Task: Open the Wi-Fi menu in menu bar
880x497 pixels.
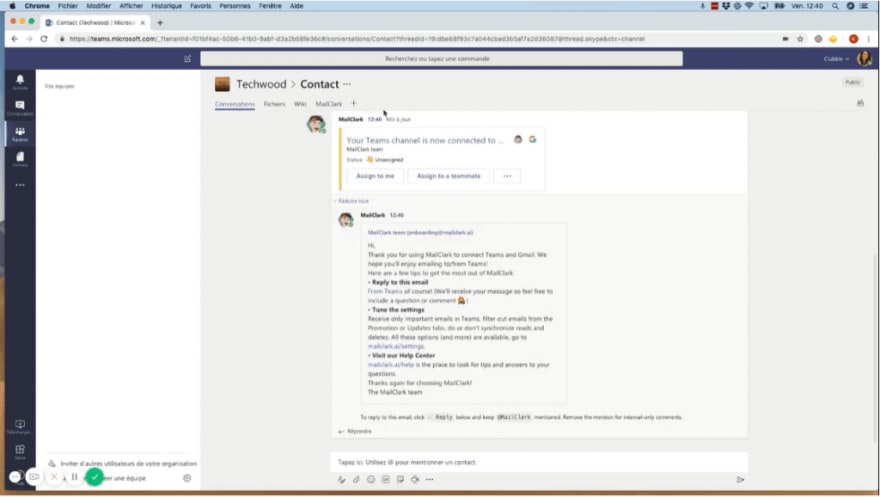Action: pos(749,6)
